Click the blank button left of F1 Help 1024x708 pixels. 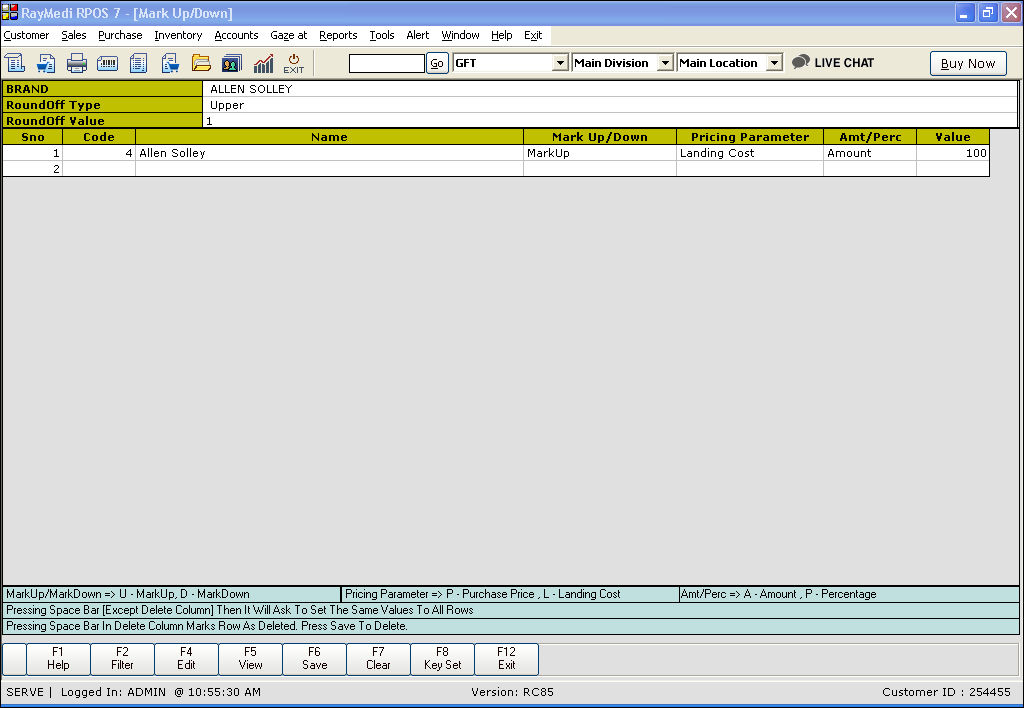tap(14, 658)
